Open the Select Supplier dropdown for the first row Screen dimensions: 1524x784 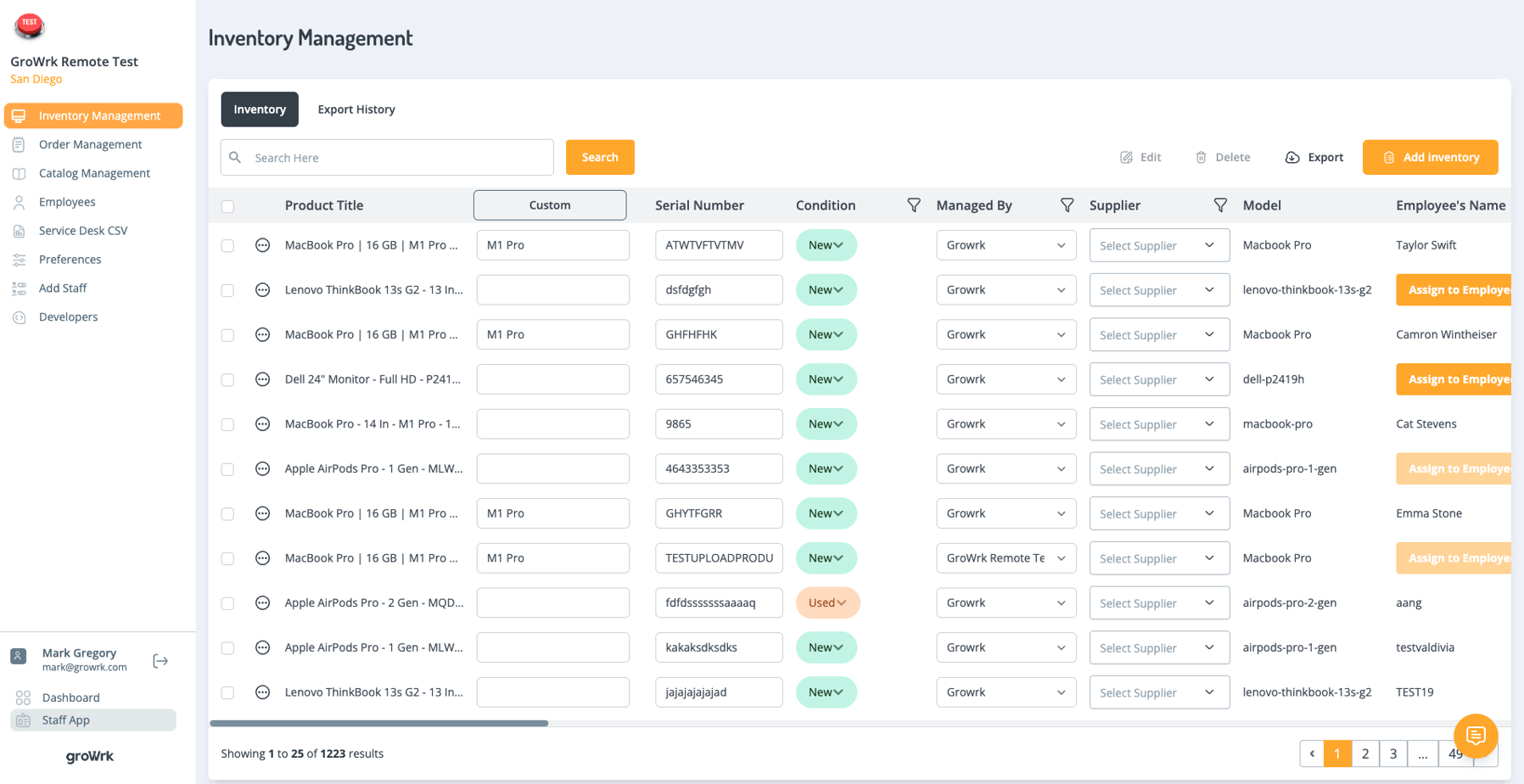(1158, 245)
